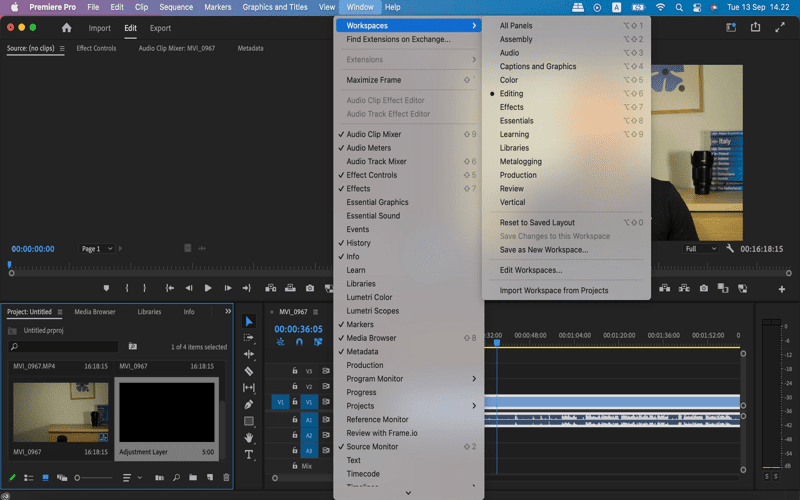Expand Program Monitor submenu
Image resolution: width=800 pixels, height=500 pixels.
408,379
